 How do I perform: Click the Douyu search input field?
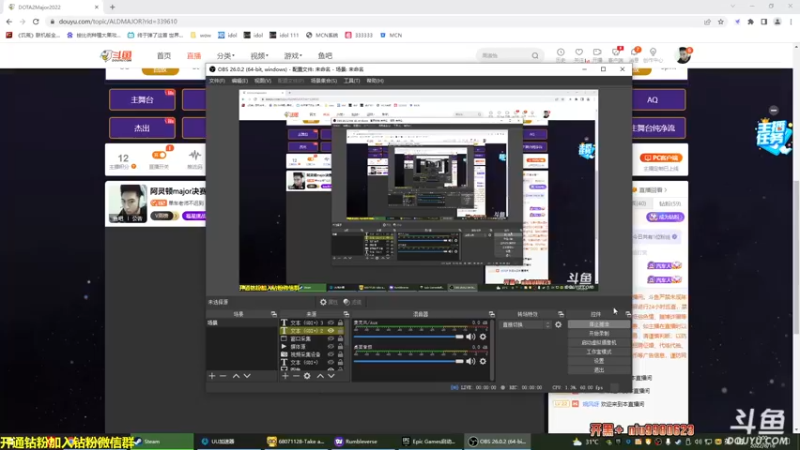tap(504, 56)
